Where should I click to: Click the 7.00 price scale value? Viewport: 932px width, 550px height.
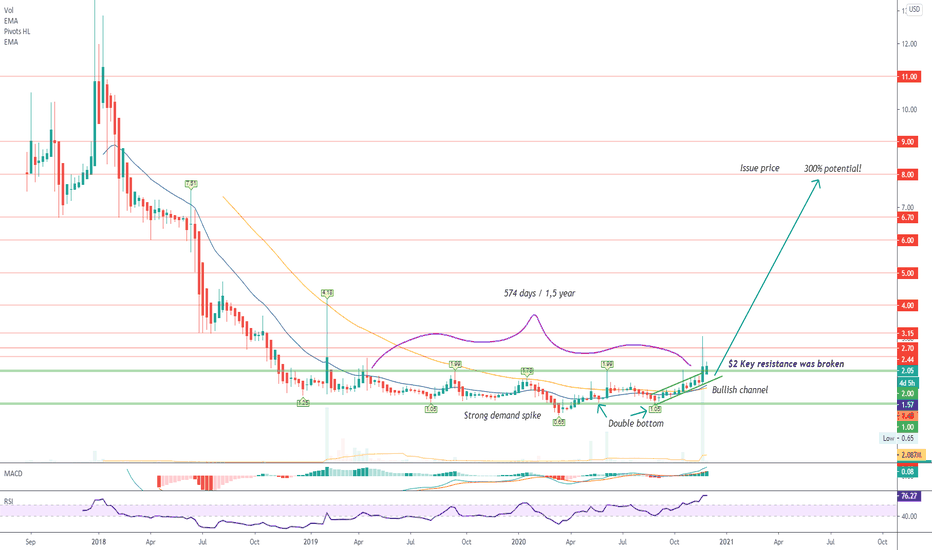pyautogui.click(x=908, y=207)
